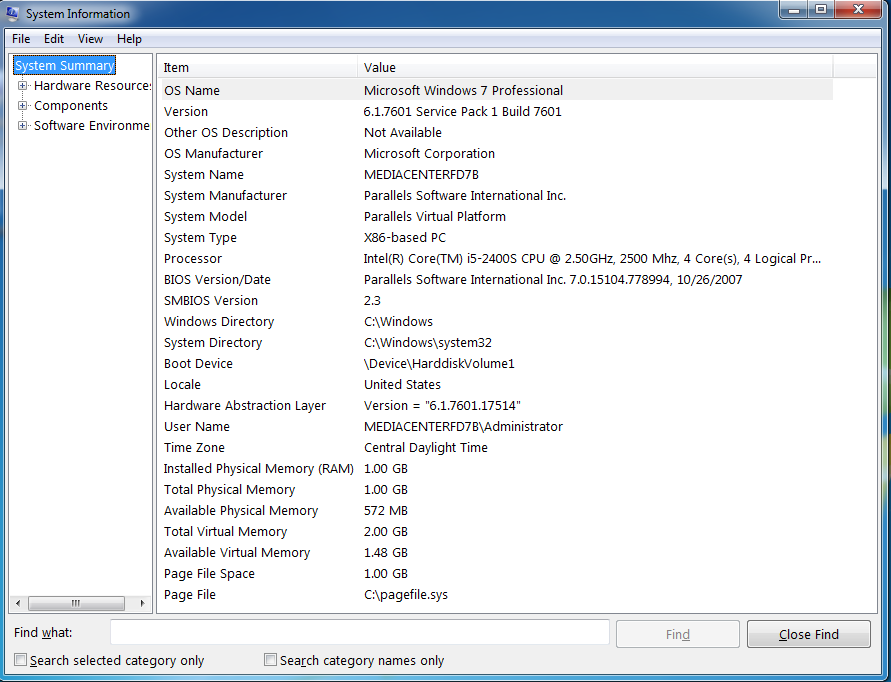The image size is (891, 682).
Task: Click the System Information title bar icon
Action: click(12, 13)
